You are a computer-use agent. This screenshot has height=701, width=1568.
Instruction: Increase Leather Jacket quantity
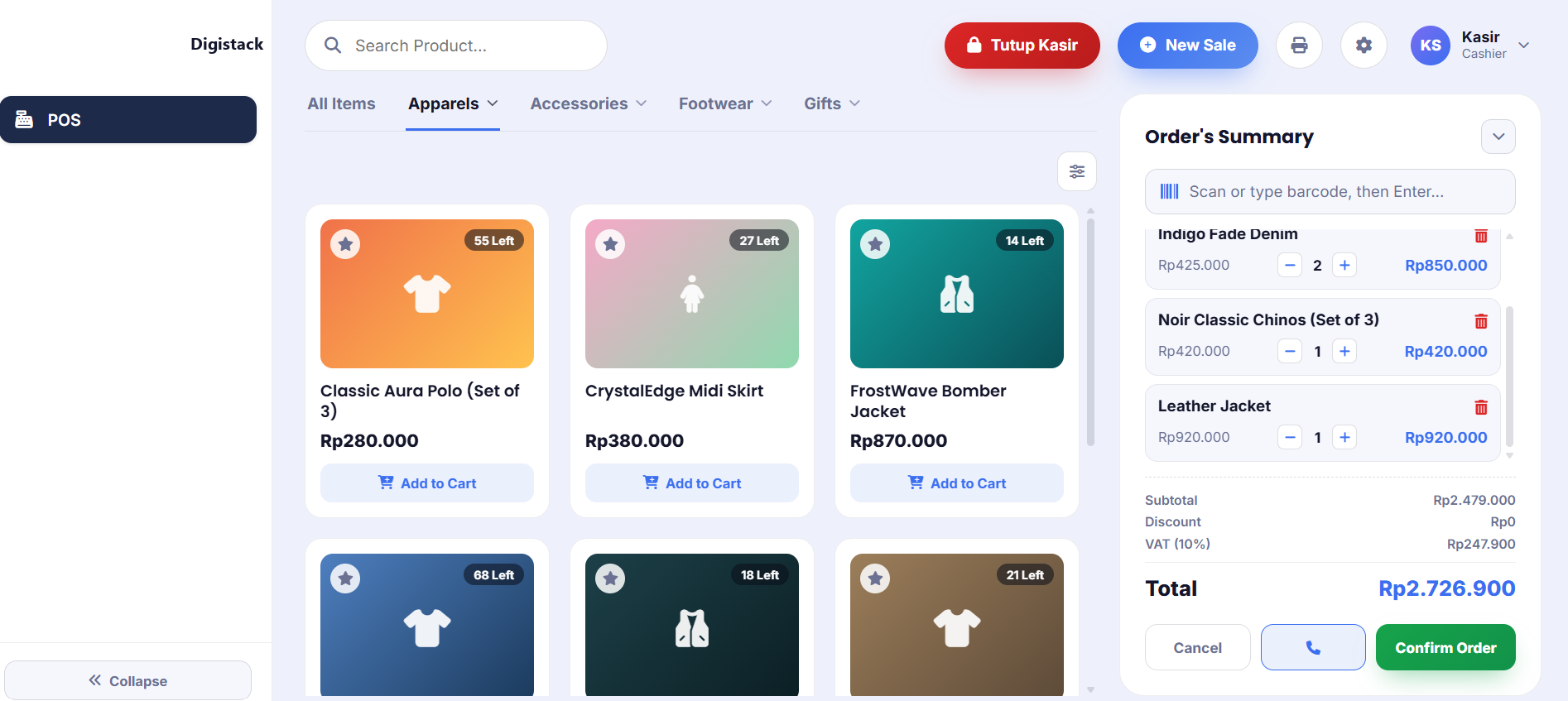tap(1344, 438)
